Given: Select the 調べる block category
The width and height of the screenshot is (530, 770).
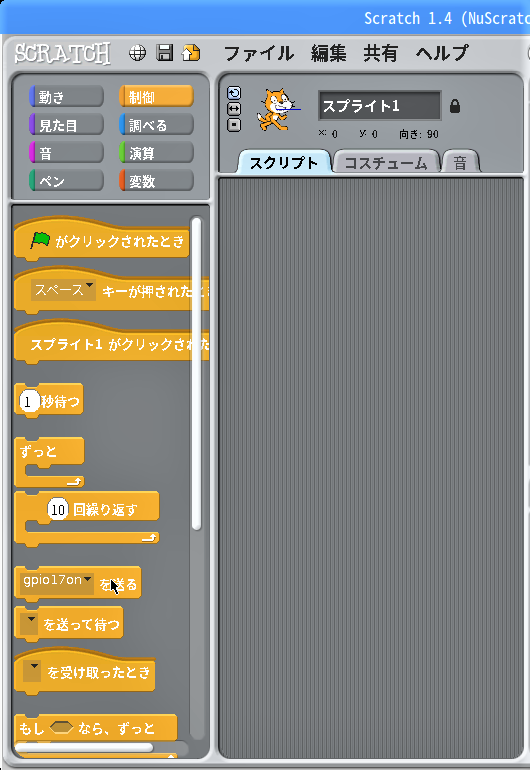Looking at the screenshot, I should coord(156,125).
